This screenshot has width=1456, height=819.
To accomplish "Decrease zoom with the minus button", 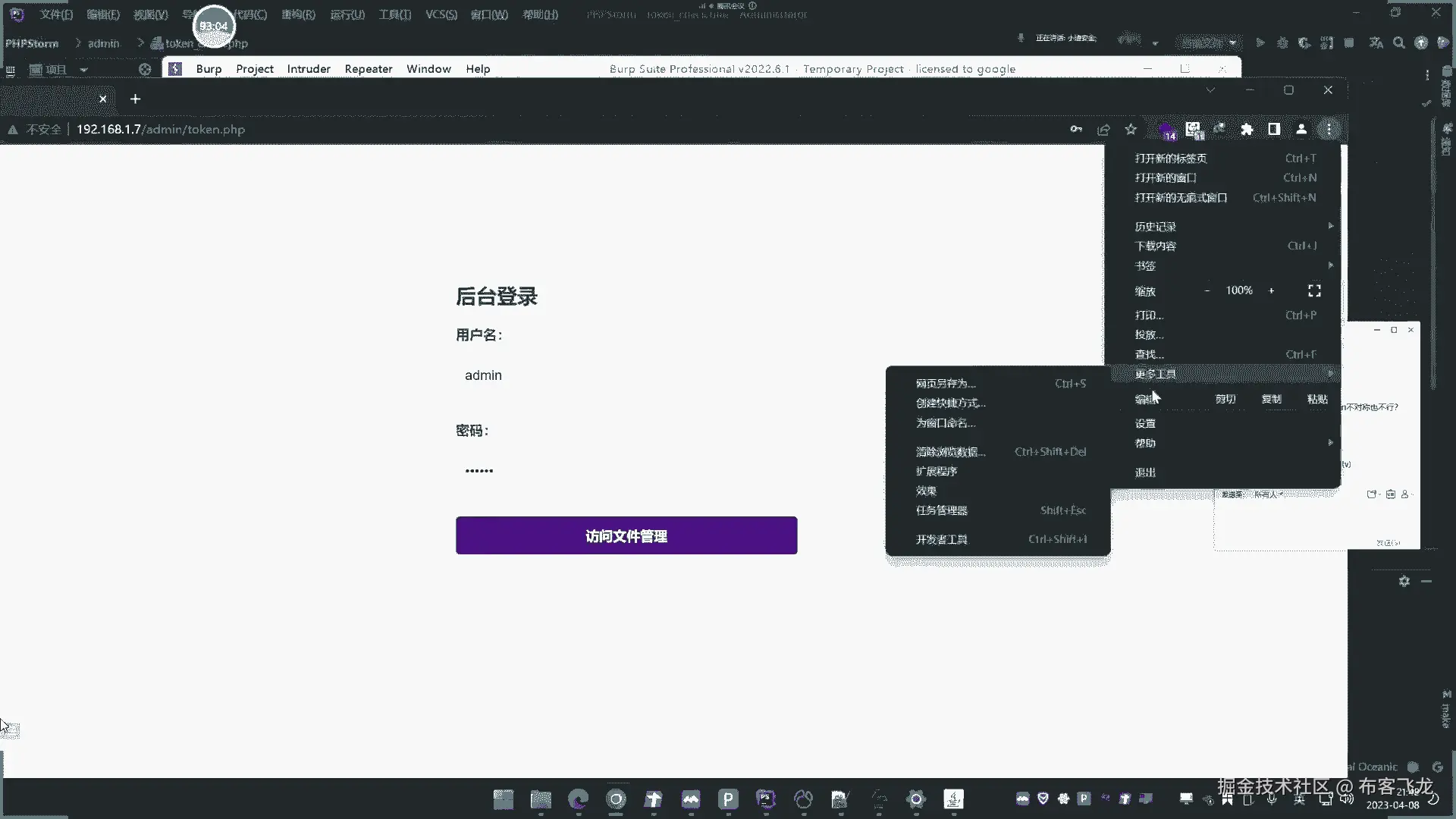I will click(x=1207, y=291).
